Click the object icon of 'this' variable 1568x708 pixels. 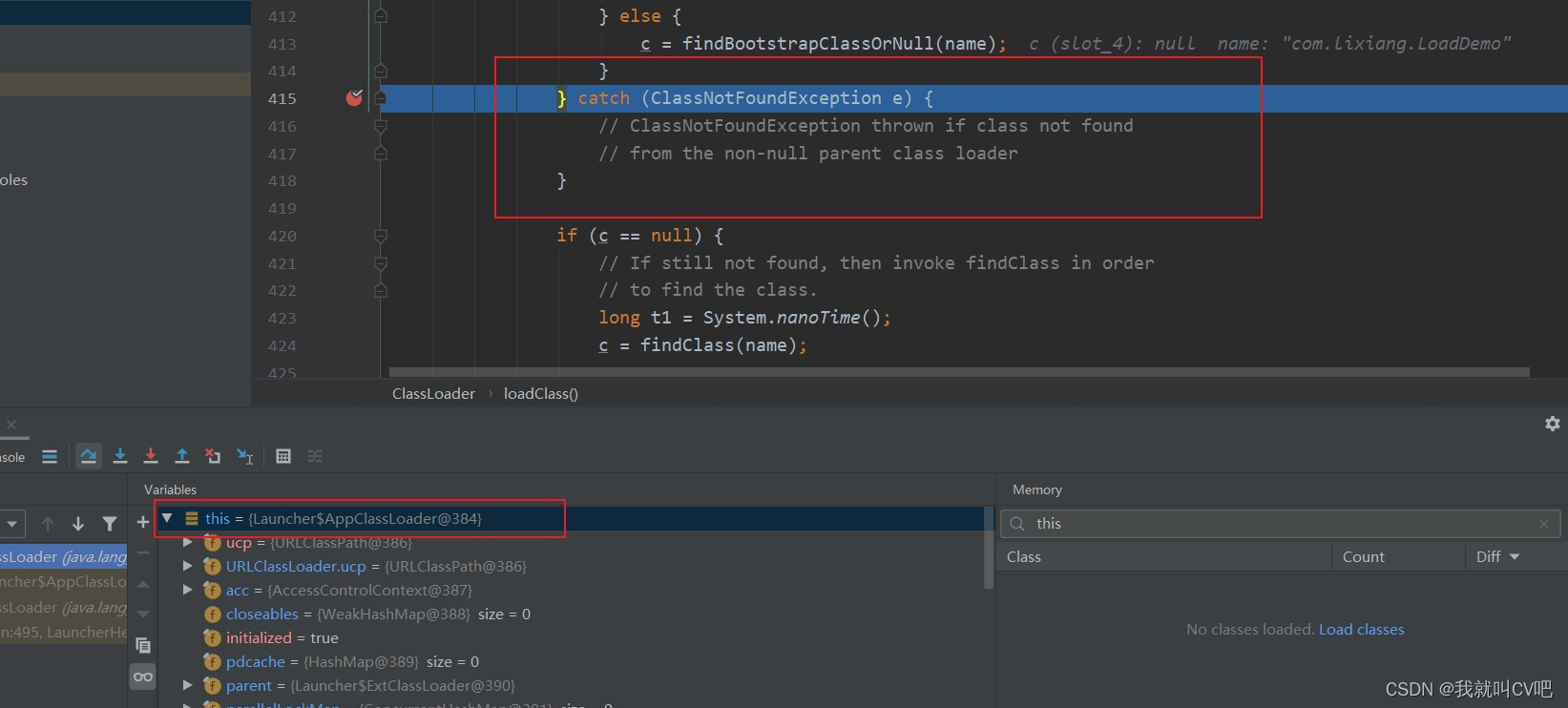pos(192,518)
